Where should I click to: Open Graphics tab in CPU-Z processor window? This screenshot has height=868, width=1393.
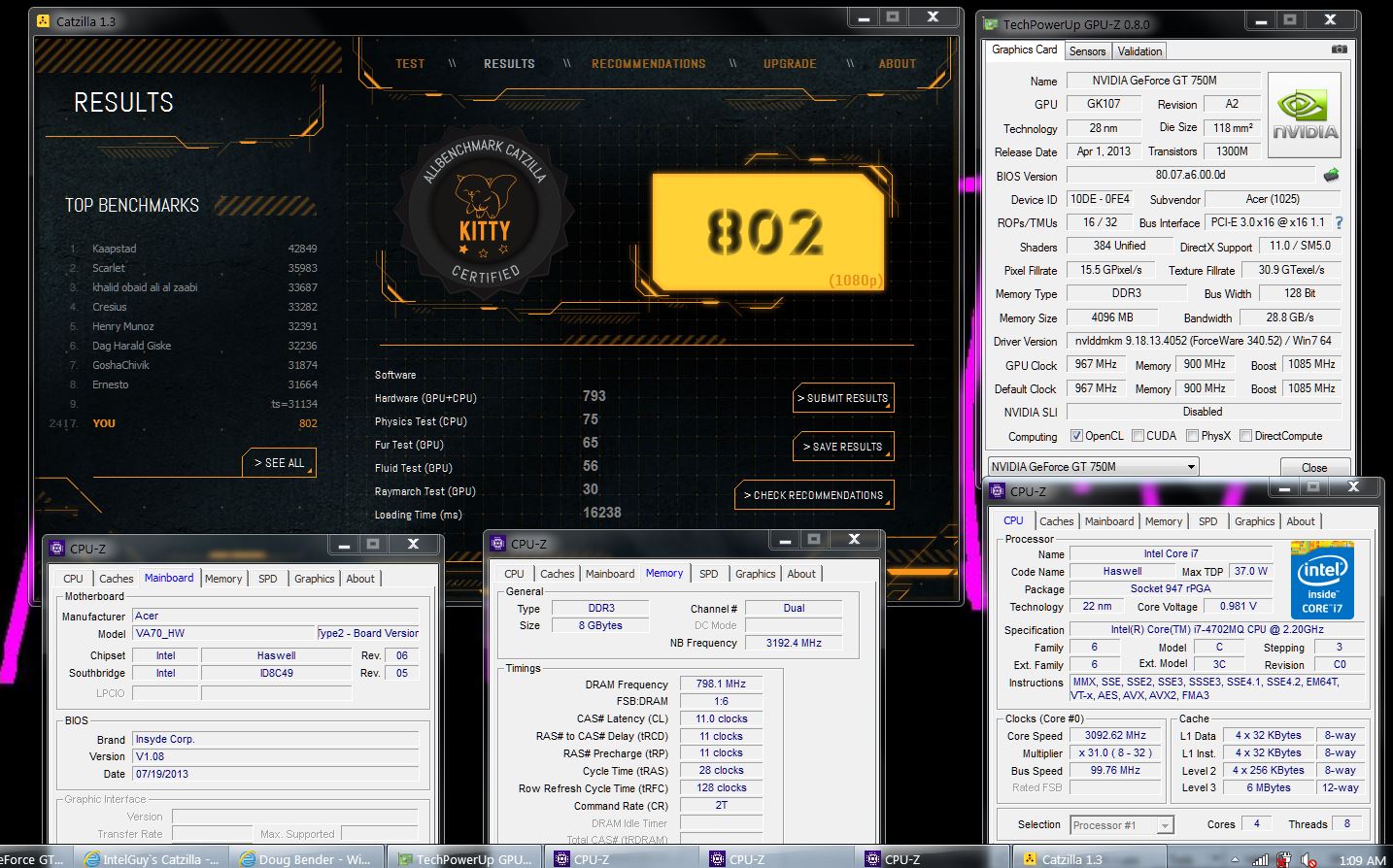pyautogui.click(x=1254, y=521)
